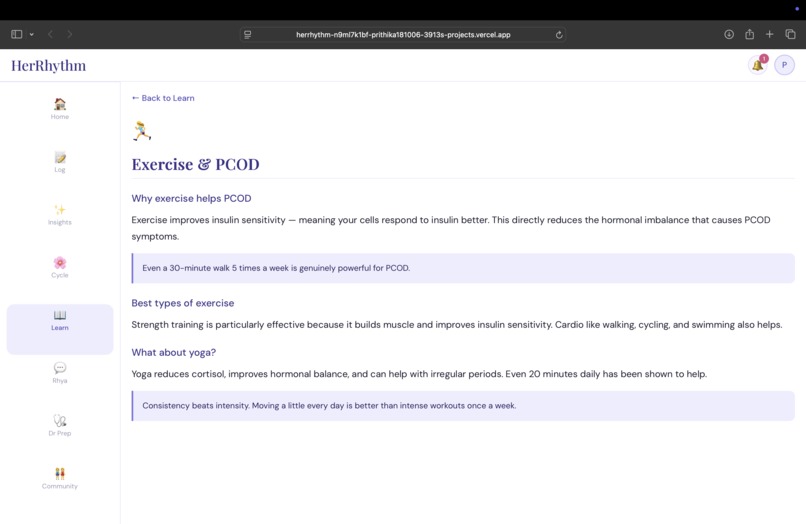Open the Cycle tracker in sidebar
The image size is (806, 524).
click(x=60, y=267)
